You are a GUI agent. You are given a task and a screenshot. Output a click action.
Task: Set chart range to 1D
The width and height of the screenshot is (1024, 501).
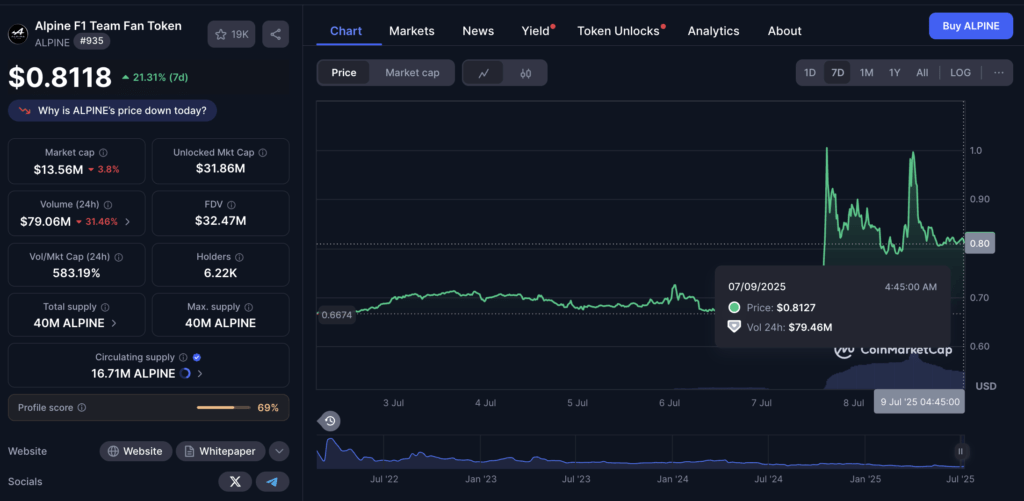pyautogui.click(x=810, y=73)
